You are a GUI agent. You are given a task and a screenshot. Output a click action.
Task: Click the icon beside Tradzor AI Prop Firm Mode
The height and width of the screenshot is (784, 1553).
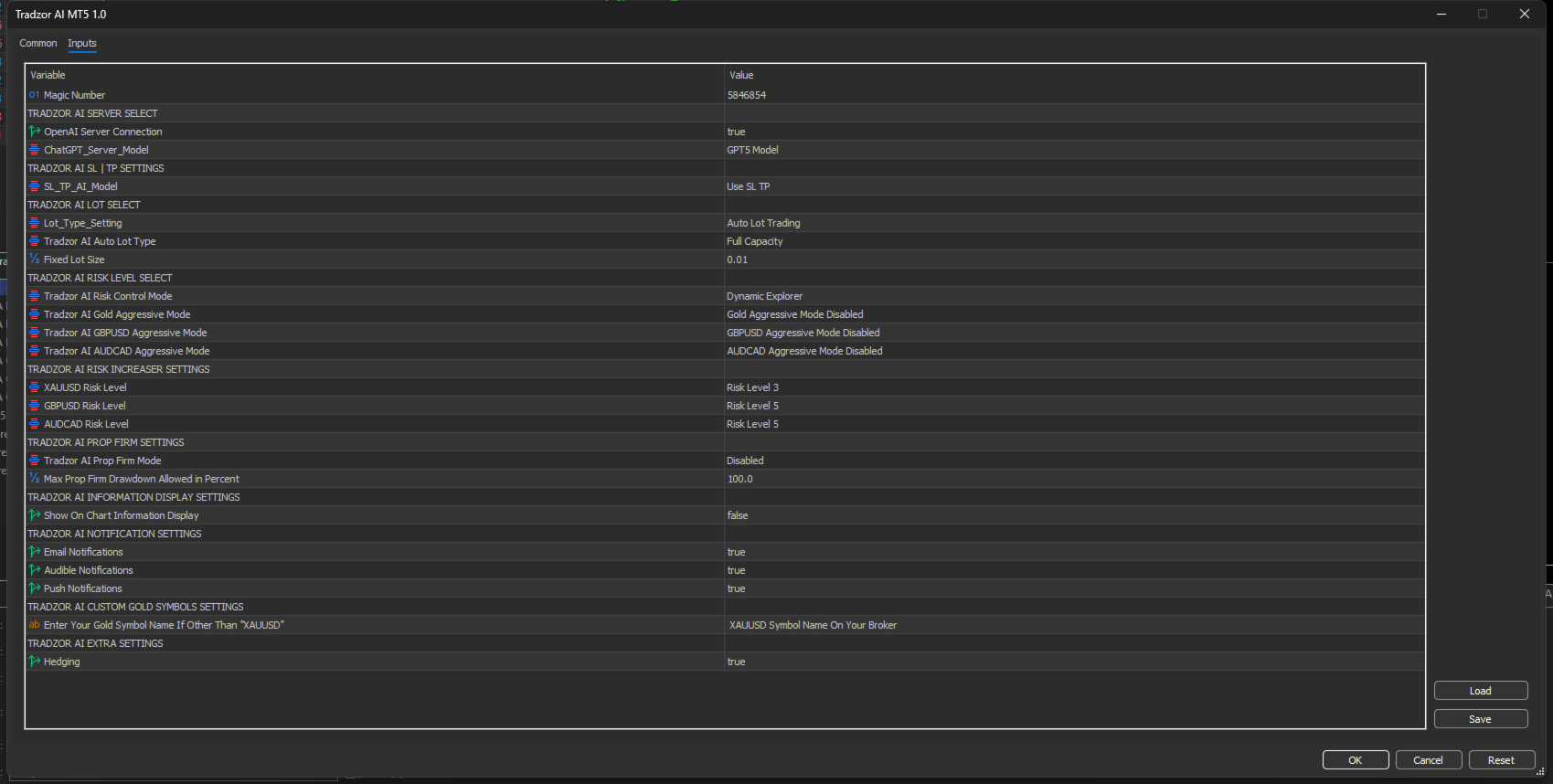34,461
